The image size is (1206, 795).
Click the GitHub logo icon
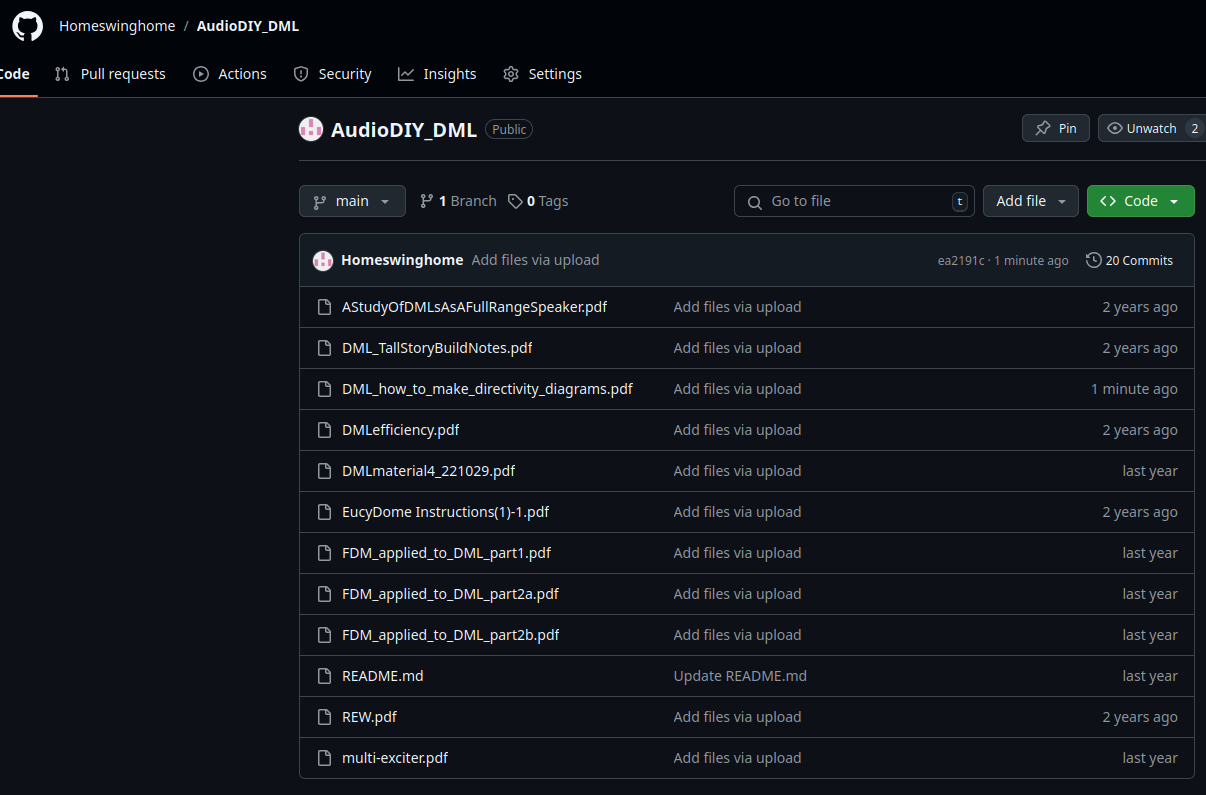28,26
